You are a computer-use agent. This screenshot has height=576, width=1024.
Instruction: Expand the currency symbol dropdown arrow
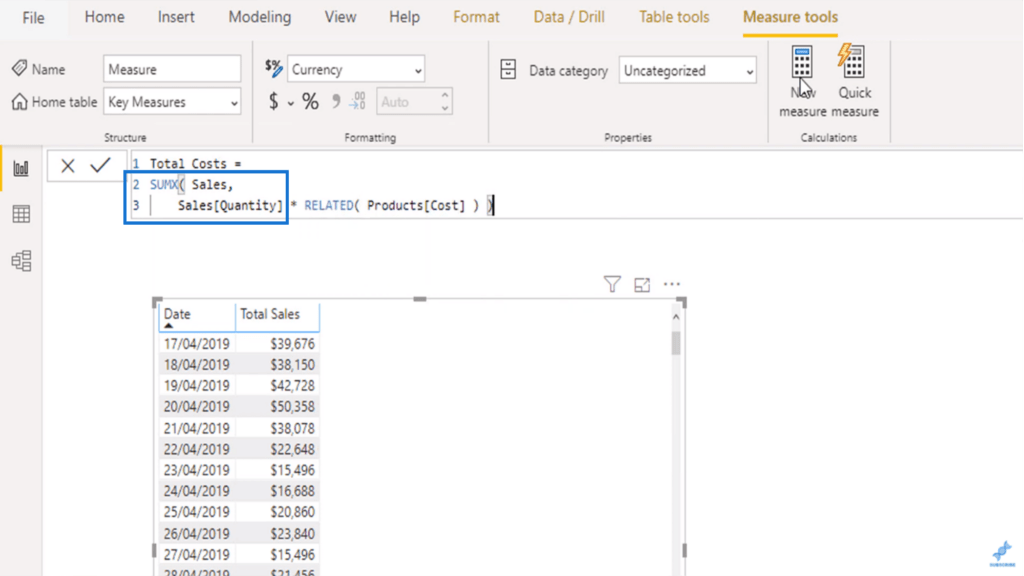coord(291,103)
